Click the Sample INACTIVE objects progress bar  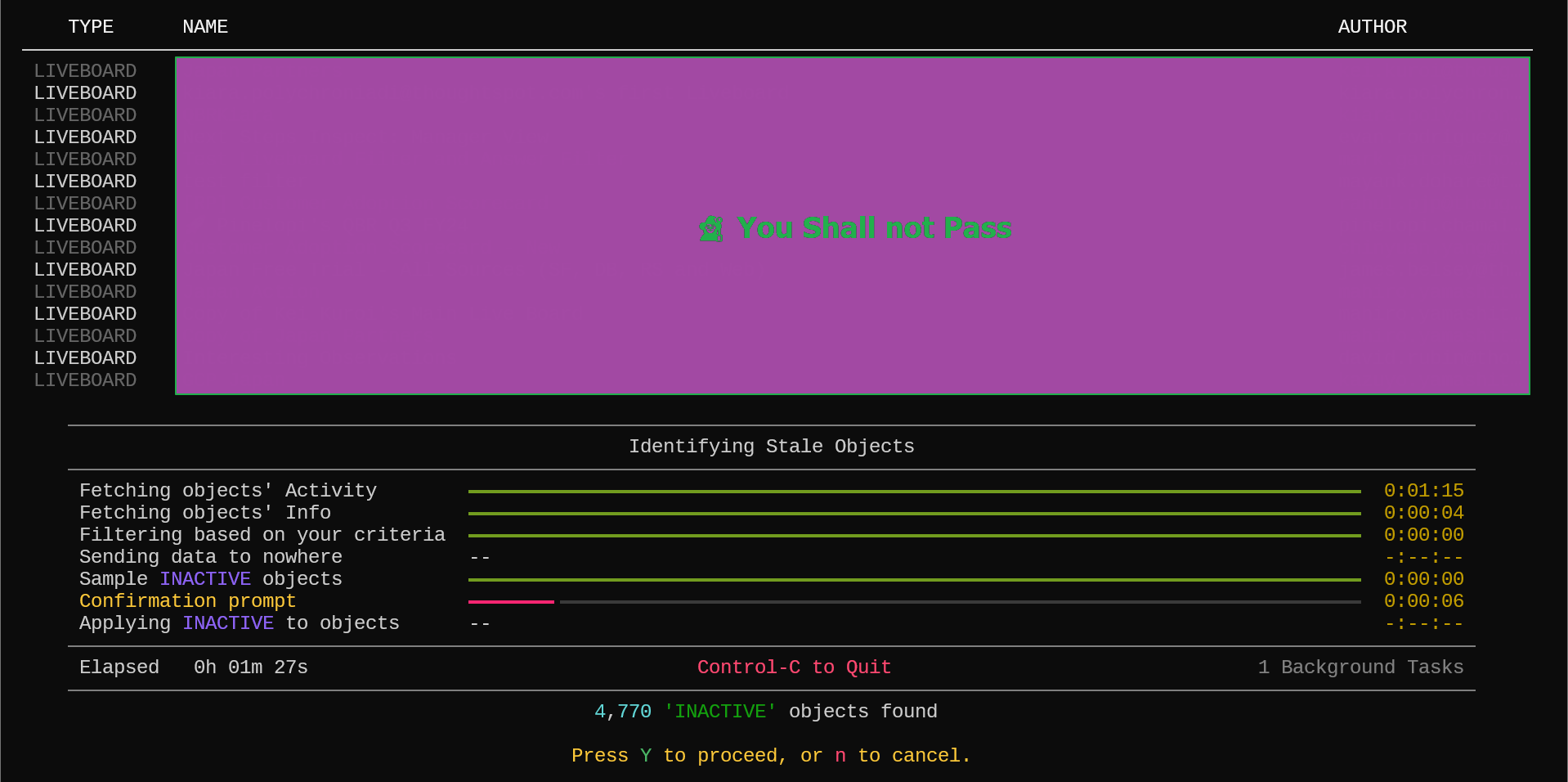coord(915,580)
